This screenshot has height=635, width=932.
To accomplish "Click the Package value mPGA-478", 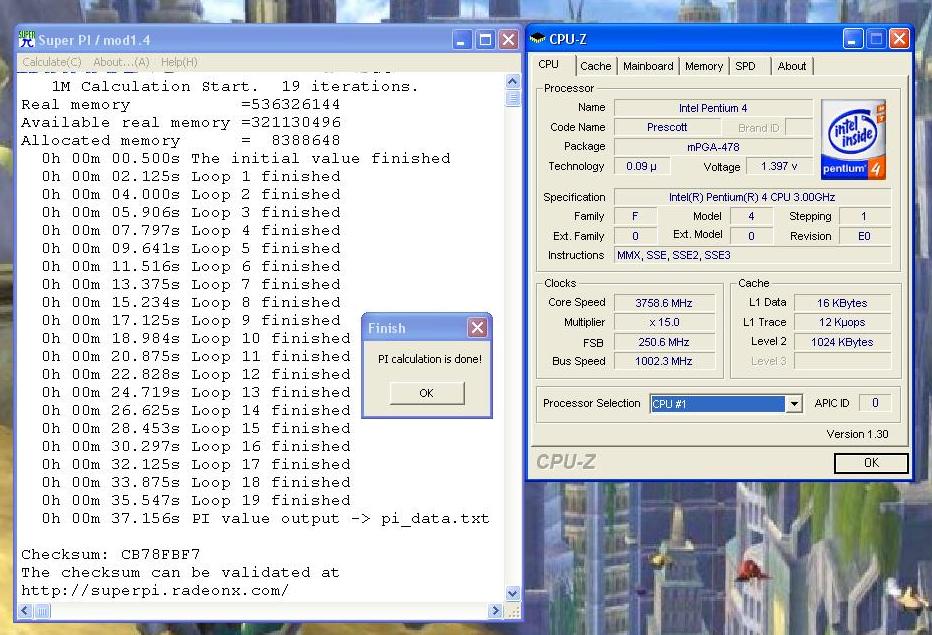I will (x=713, y=147).
